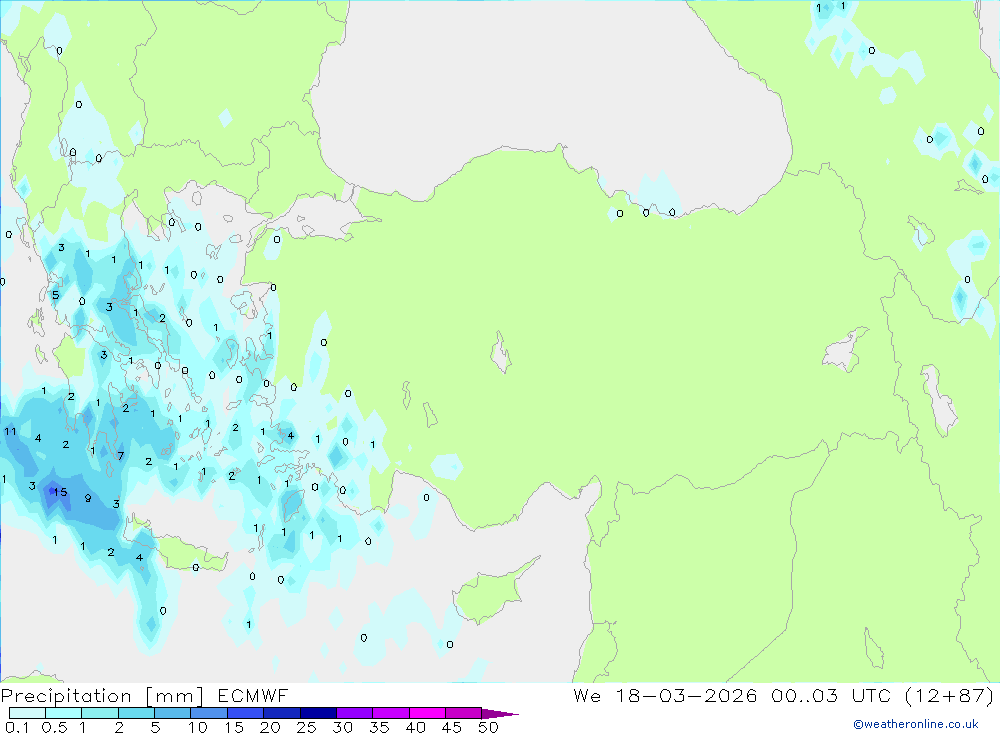This screenshot has width=1000, height=733.
Task: Click the 25–30 mm dark navy swatch
Action: (x=318, y=713)
